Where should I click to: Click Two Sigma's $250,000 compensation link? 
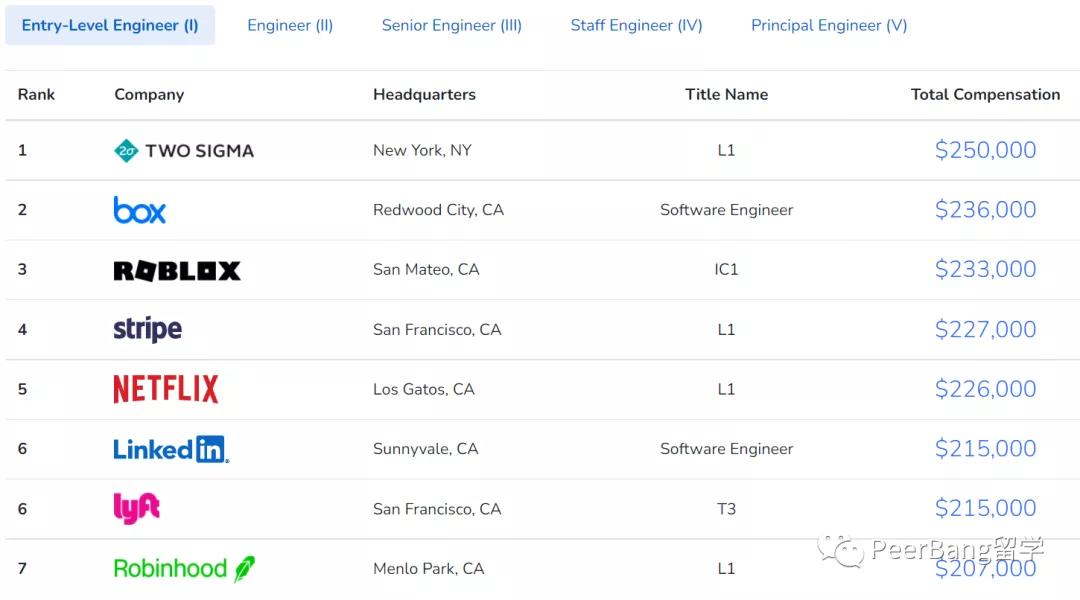click(985, 150)
